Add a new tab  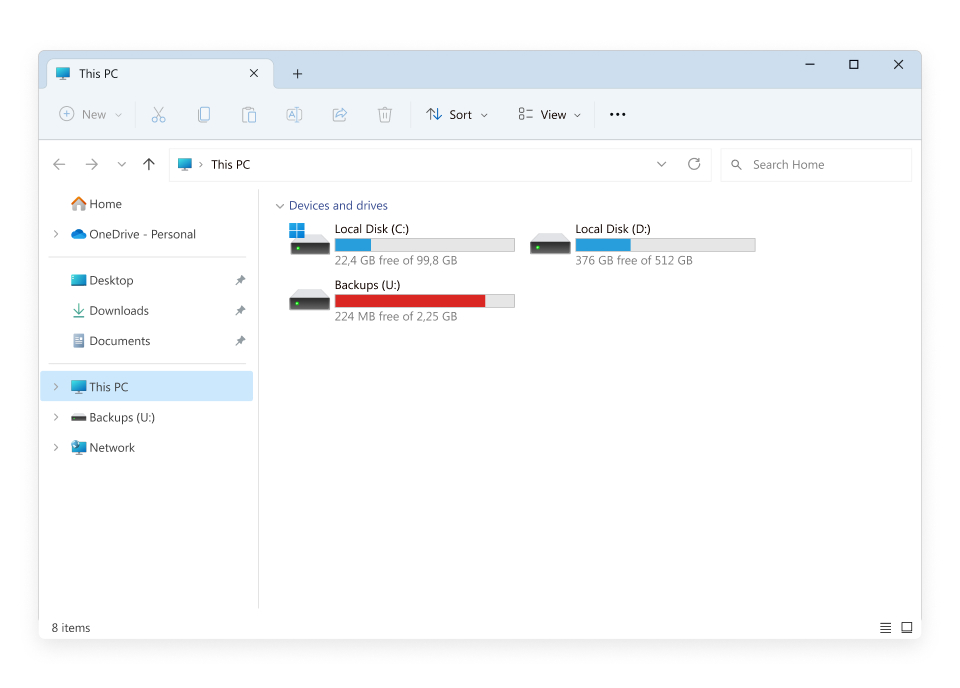point(297,74)
